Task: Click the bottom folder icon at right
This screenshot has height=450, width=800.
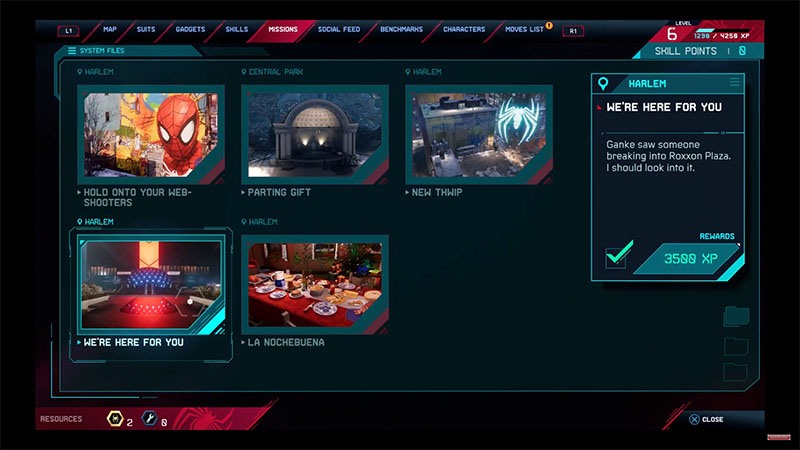Action: 736,371
